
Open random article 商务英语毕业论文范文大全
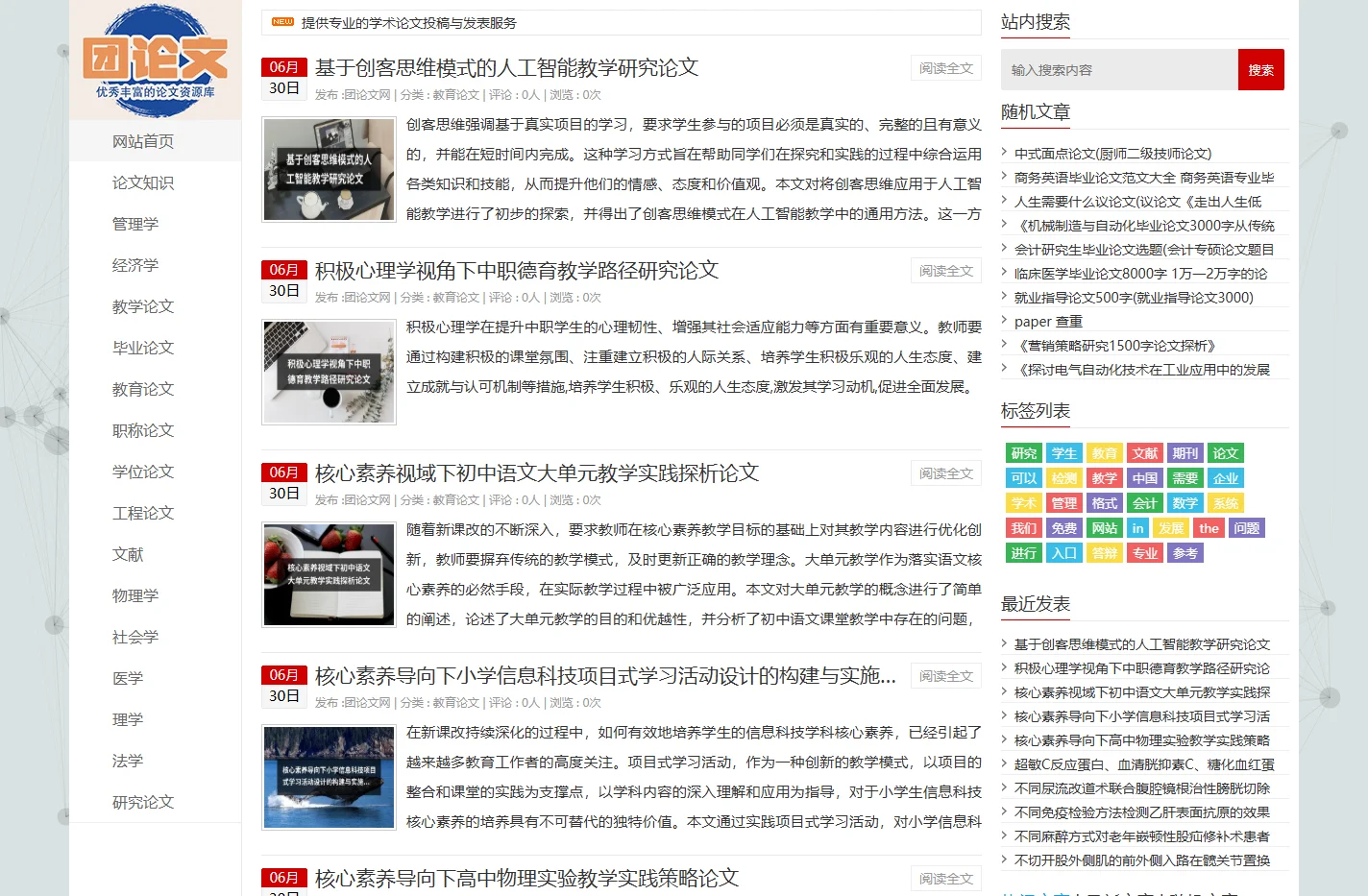(x=1144, y=178)
